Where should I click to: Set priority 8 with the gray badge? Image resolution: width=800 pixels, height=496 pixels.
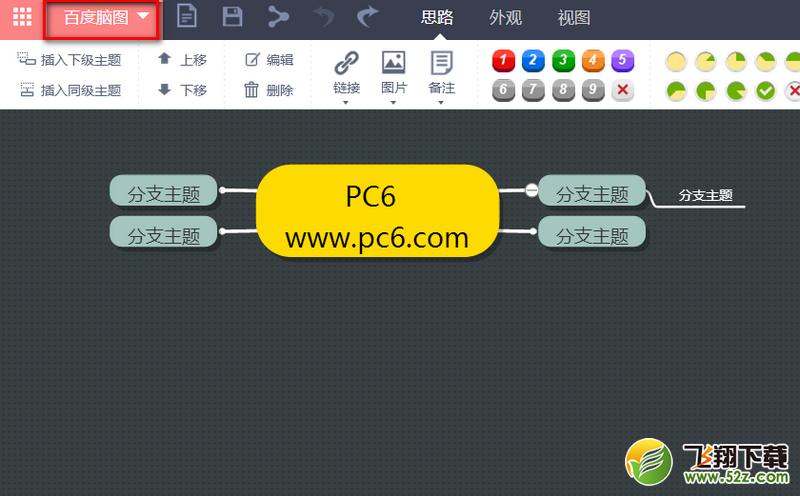pos(563,90)
